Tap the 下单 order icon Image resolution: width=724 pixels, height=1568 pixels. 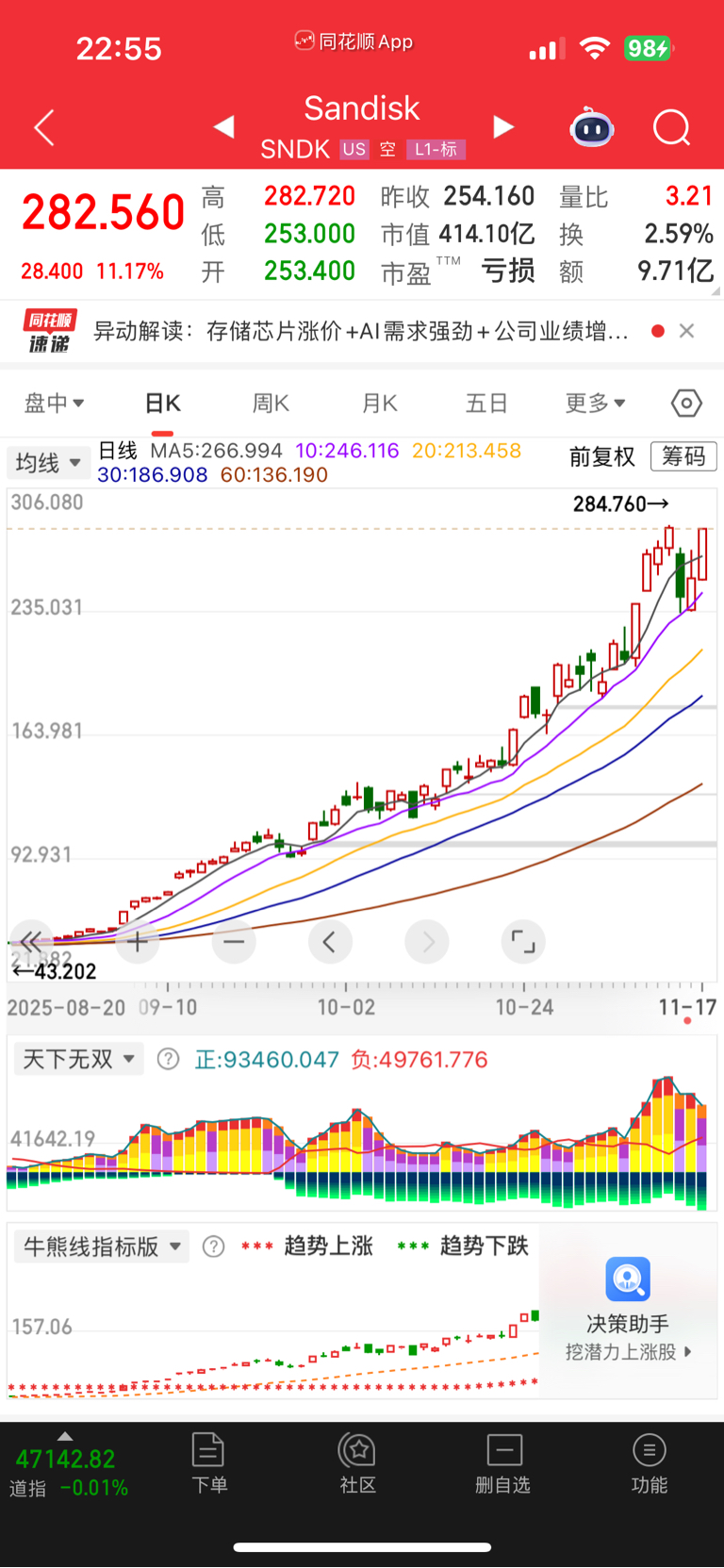click(208, 1450)
